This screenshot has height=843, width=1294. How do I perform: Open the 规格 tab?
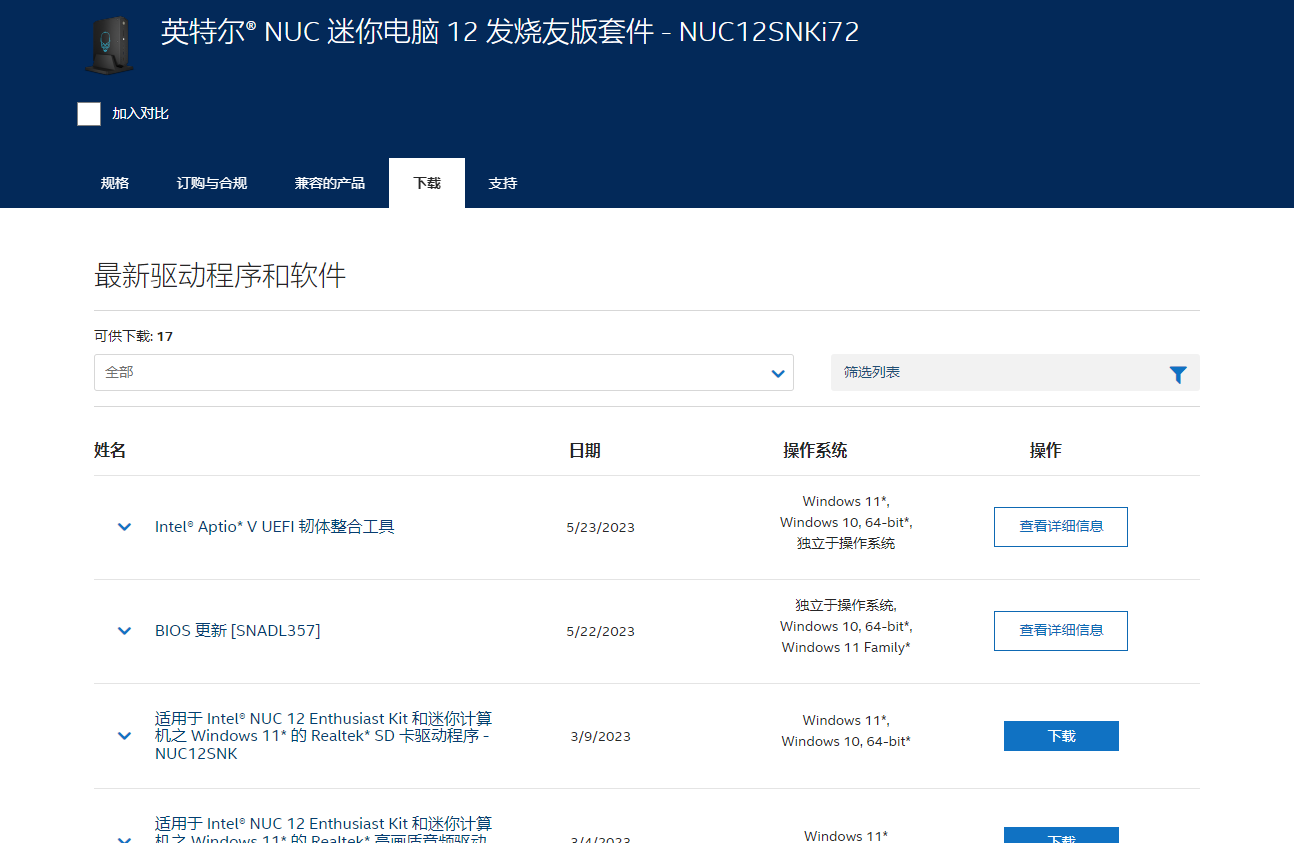pos(115,183)
